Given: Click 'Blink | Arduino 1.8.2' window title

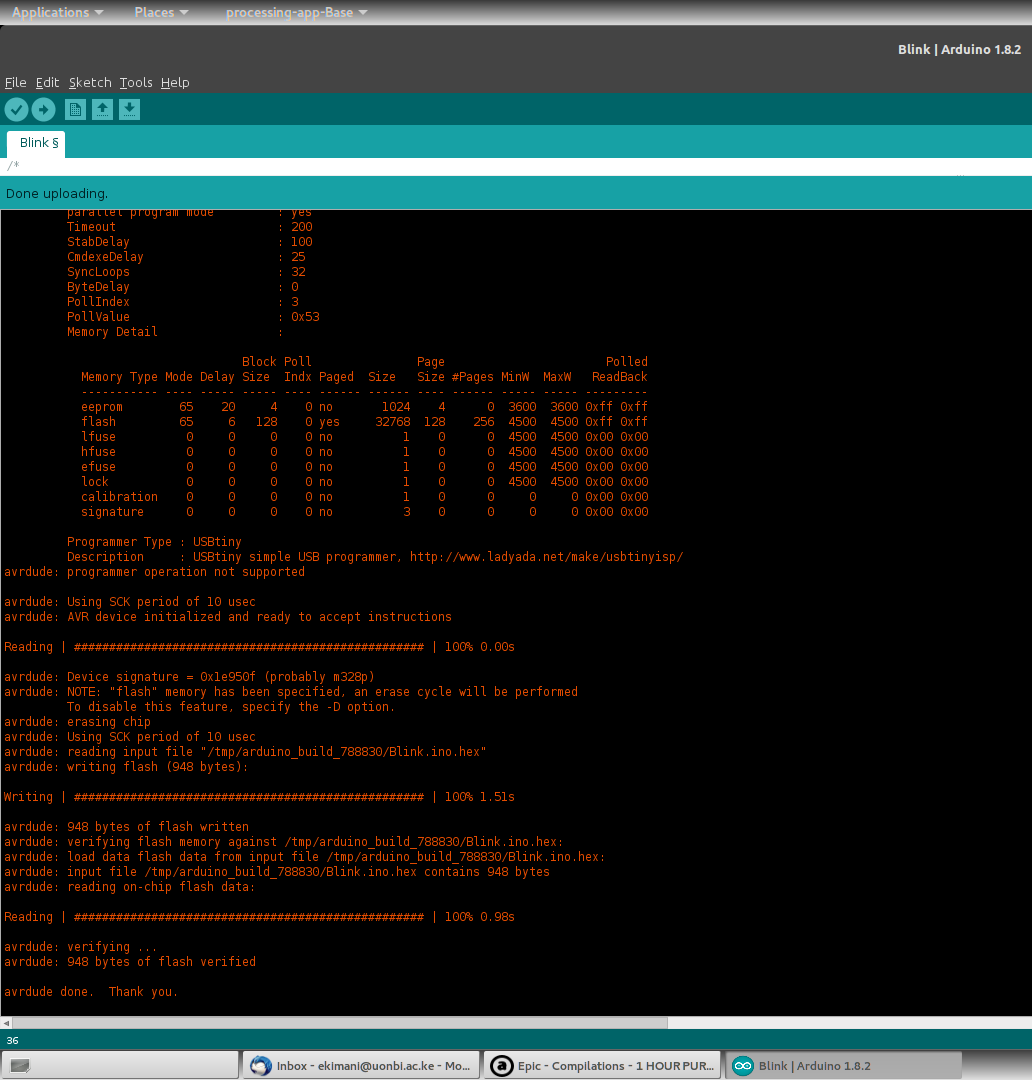Looking at the screenshot, I should click(x=959, y=50).
